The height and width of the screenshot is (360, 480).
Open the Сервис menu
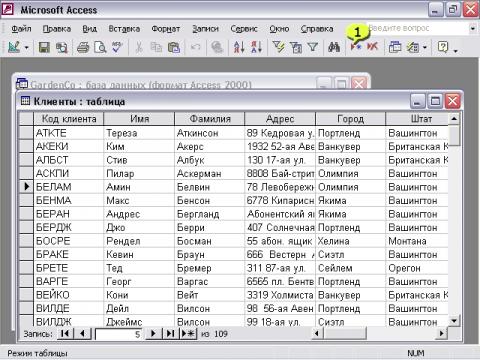click(244, 29)
